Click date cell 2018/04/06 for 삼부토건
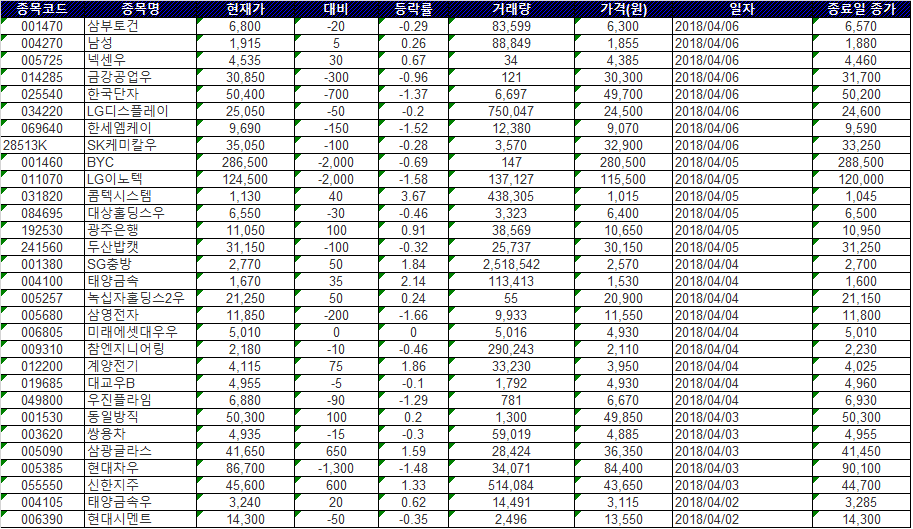The height and width of the screenshot is (529, 913). point(742,26)
